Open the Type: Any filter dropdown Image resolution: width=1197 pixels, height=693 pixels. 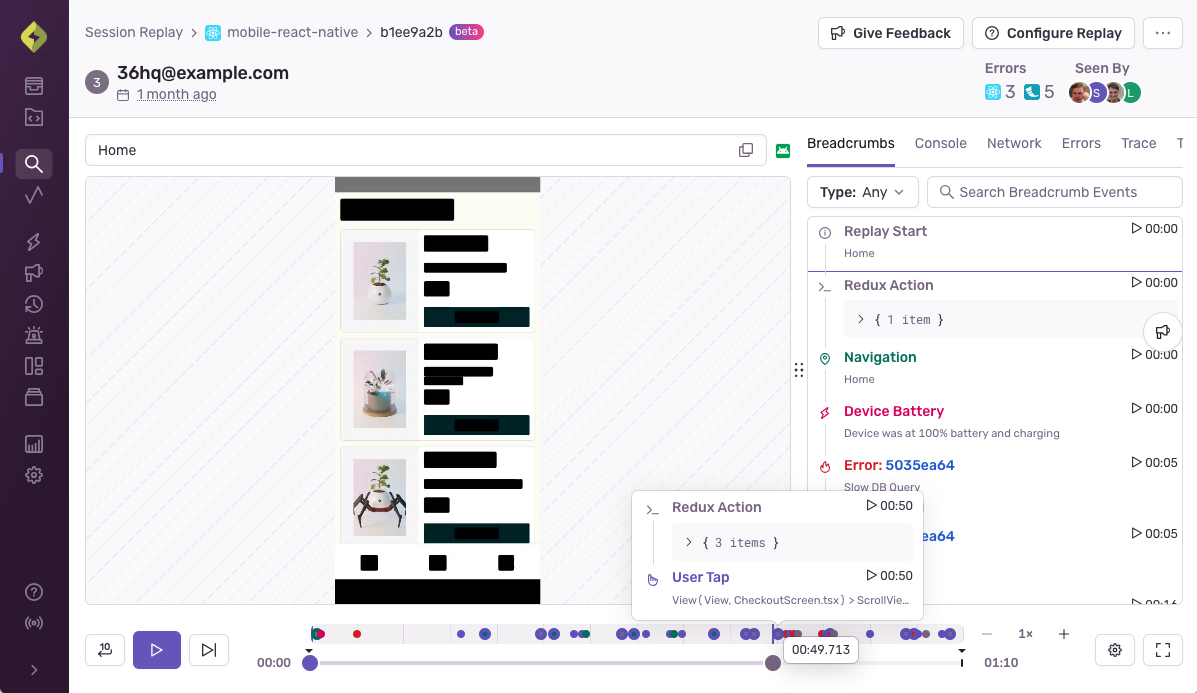click(863, 192)
